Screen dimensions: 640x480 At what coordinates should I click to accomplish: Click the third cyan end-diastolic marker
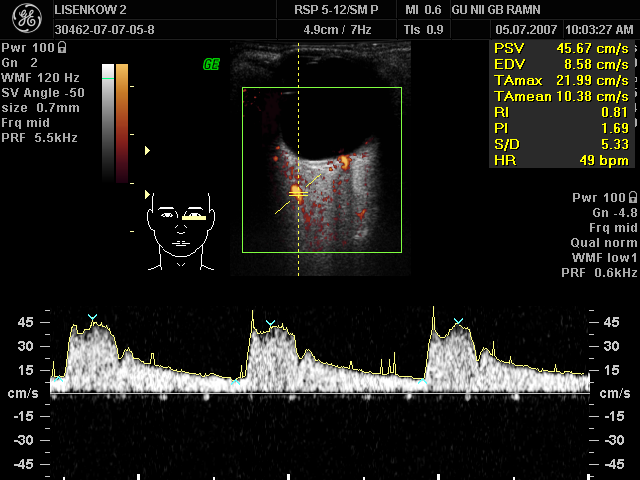pyautogui.click(x=422, y=381)
